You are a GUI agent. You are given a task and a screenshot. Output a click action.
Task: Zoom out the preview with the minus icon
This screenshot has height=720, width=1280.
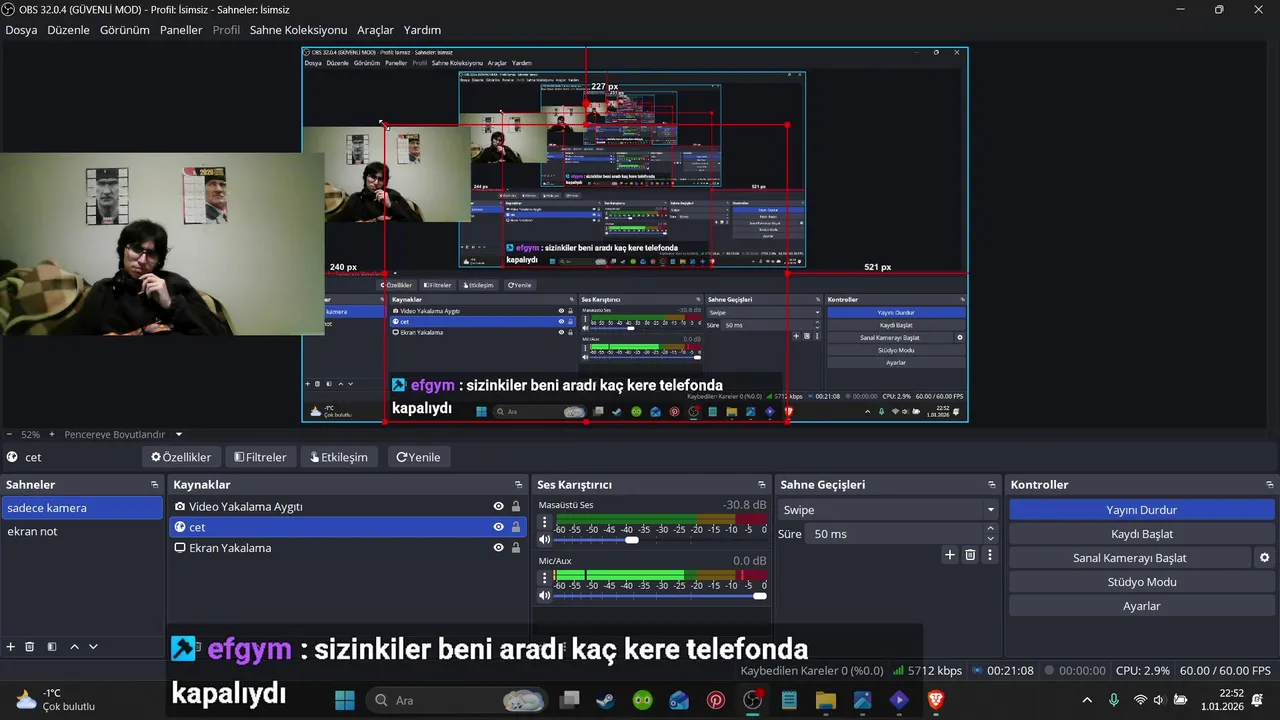(x=9, y=435)
